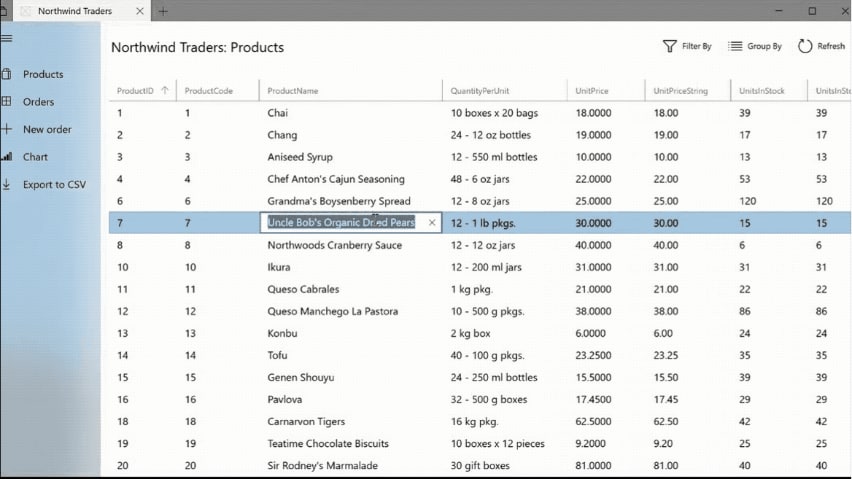Click the Chart bar icon
The height and width of the screenshot is (479, 852).
click(x=6, y=156)
